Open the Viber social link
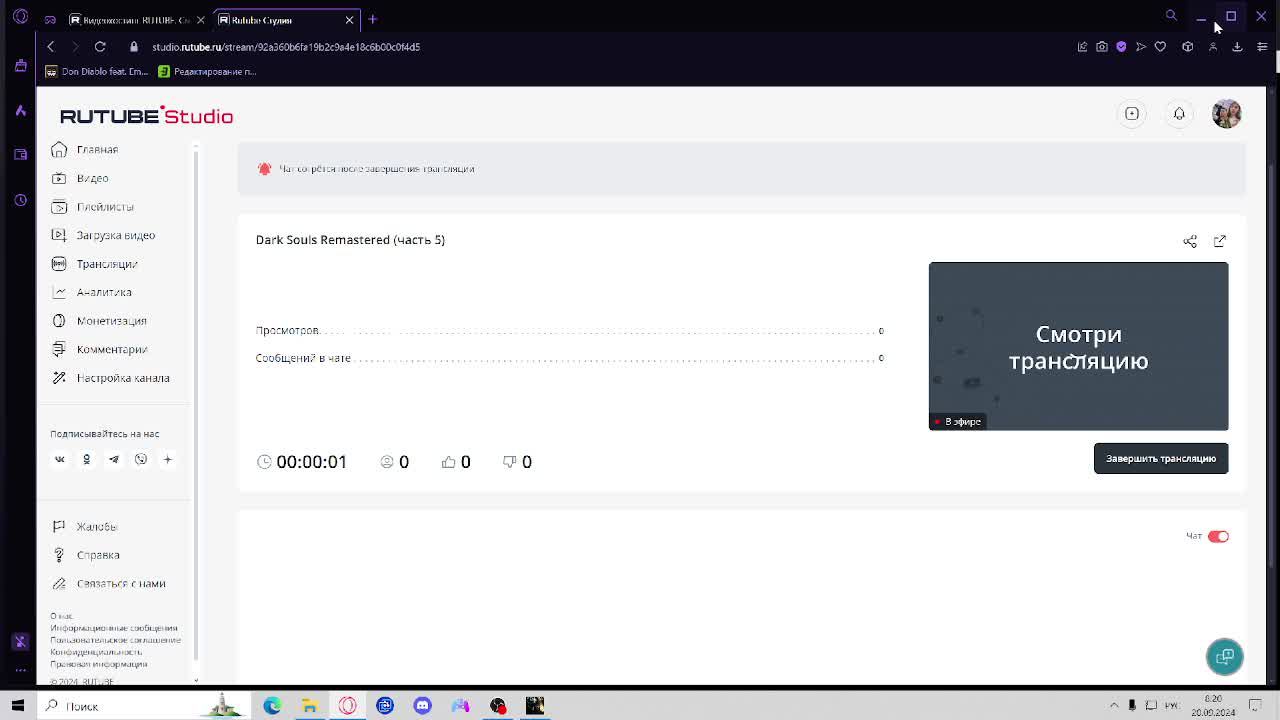Image resolution: width=1280 pixels, height=720 pixels. 141,459
